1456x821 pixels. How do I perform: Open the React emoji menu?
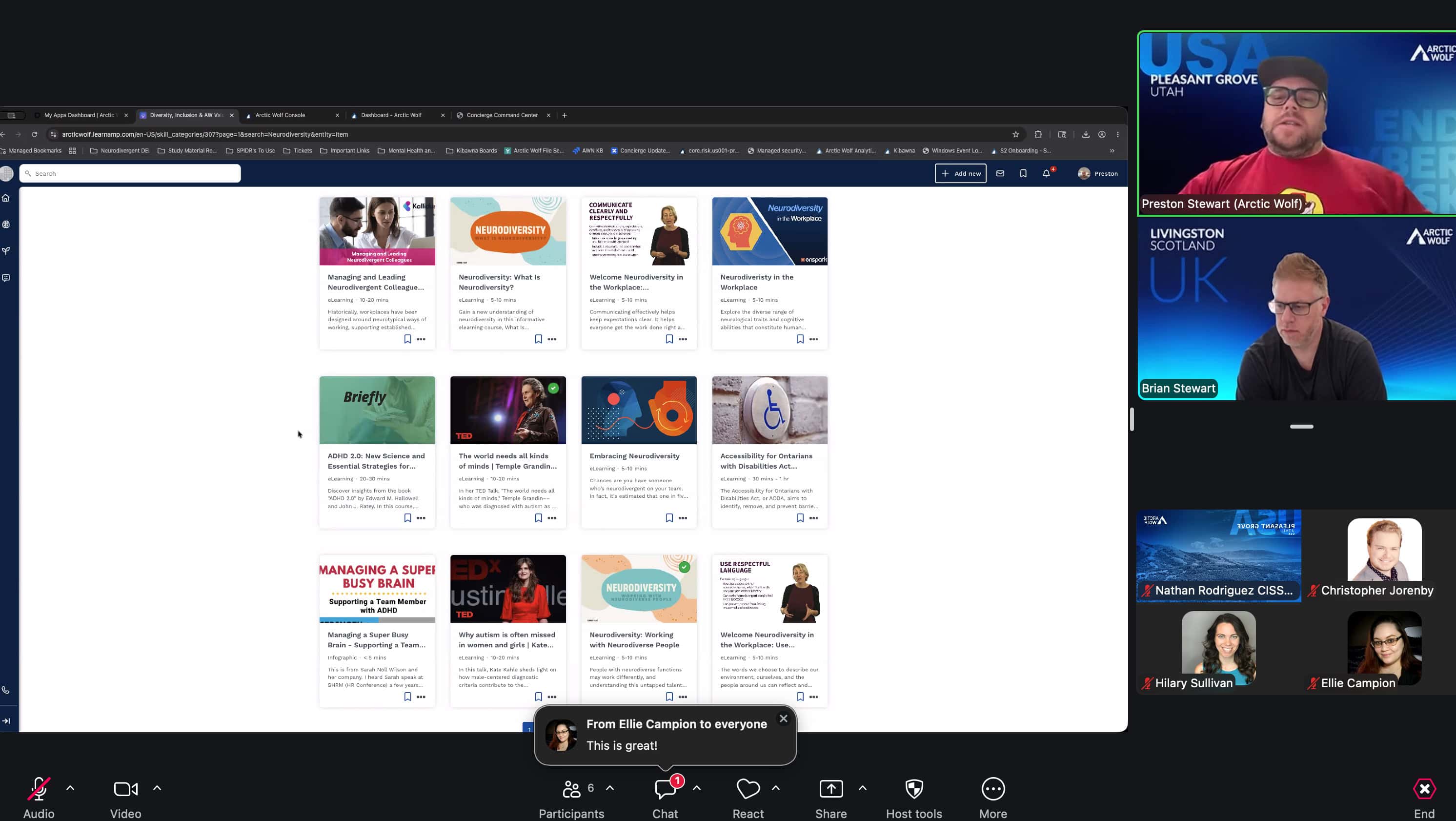[748, 798]
